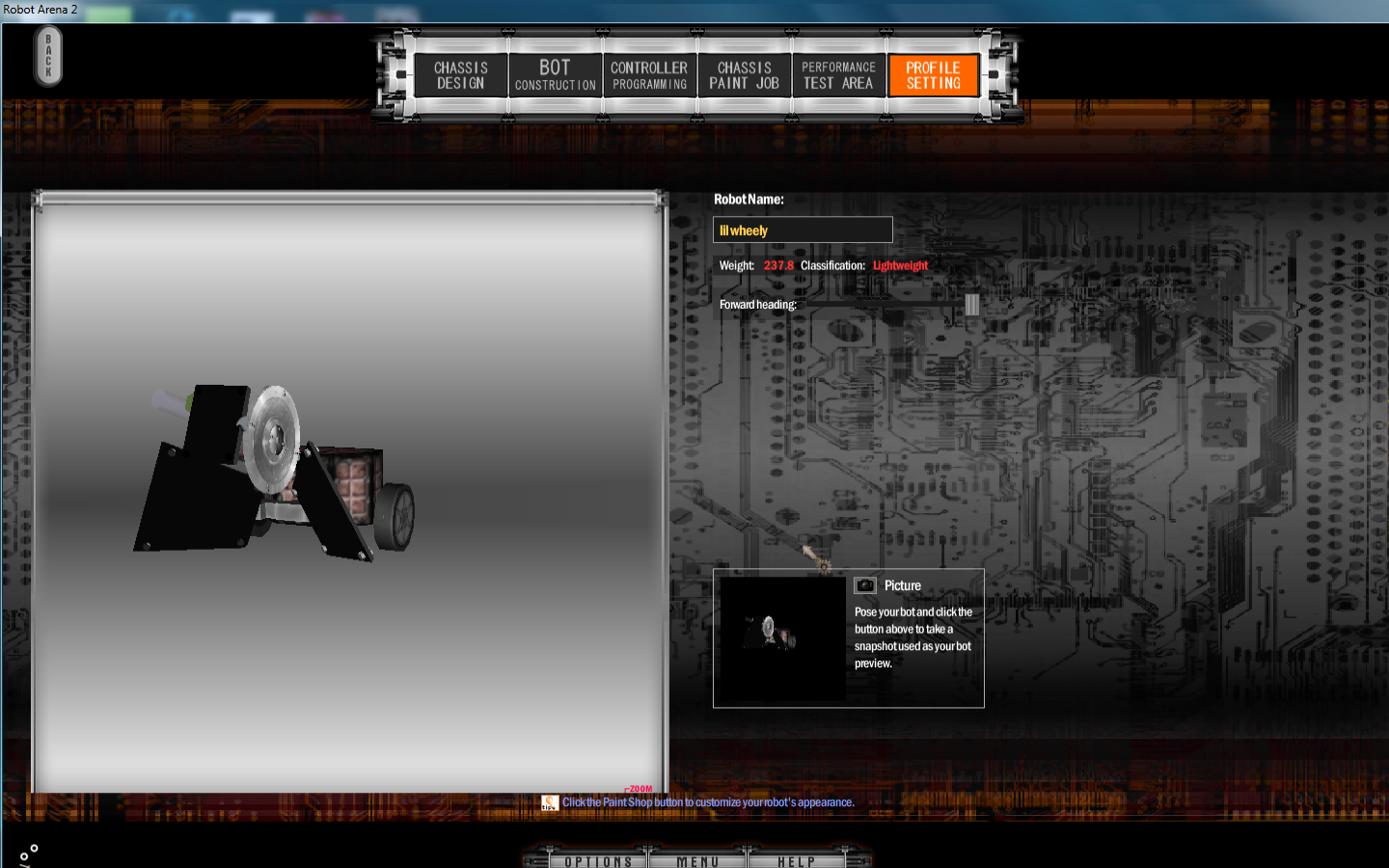Open Performance Test Area tab
Viewport: 1389px width, 868px height.
[x=838, y=75]
